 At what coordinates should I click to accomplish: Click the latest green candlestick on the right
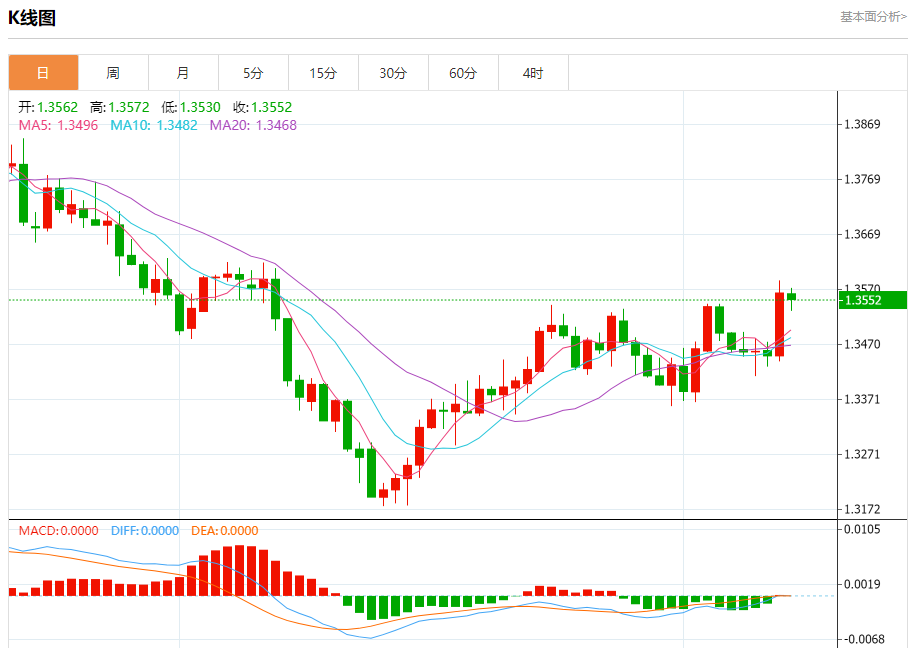(x=792, y=297)
